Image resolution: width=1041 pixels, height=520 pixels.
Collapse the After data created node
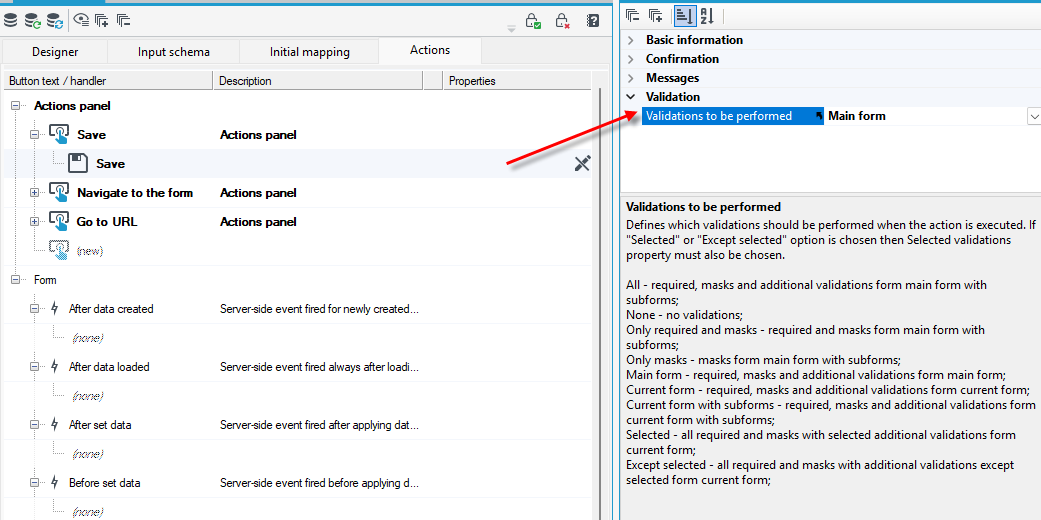pyautogui.click(x=35, y=309)
